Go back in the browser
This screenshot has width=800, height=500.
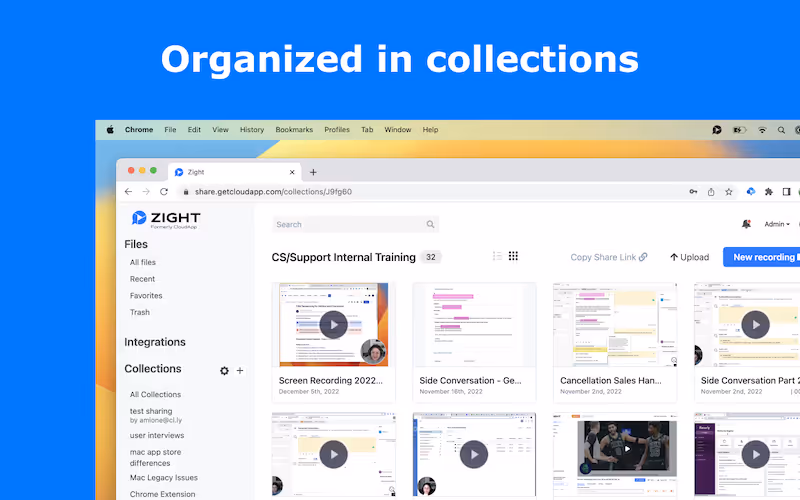(128, 192)
